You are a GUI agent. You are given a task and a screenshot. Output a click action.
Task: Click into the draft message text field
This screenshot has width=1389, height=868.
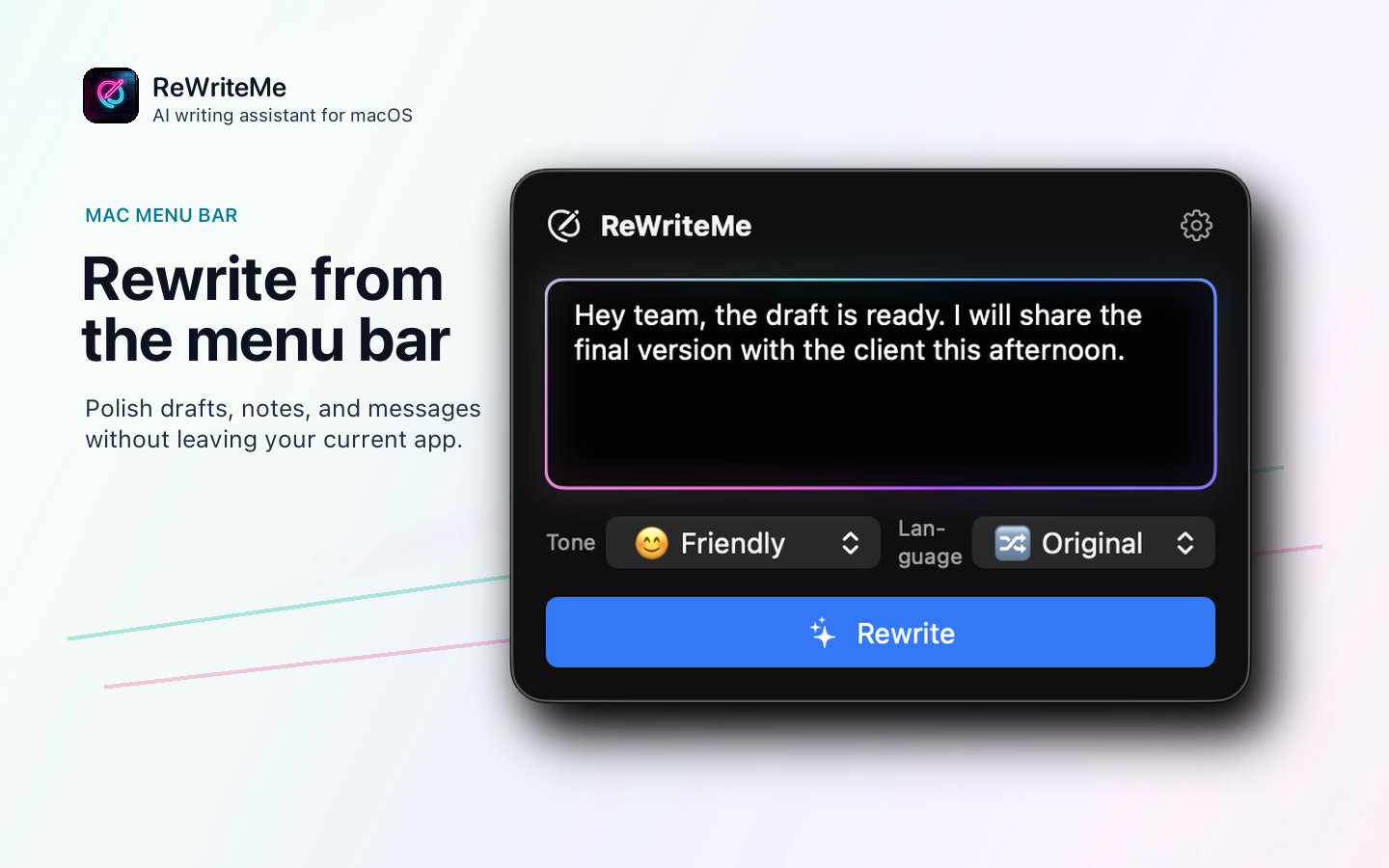tap(880, 384)
